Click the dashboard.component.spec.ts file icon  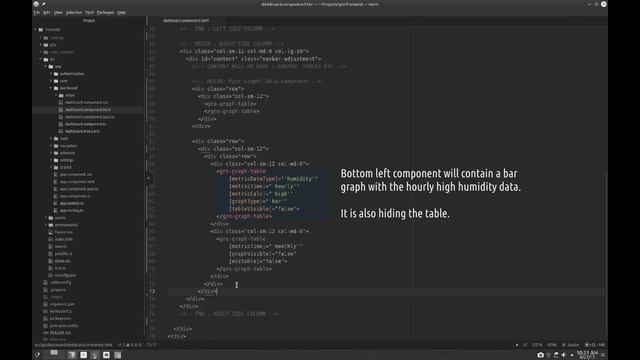(x=61, y=117)
